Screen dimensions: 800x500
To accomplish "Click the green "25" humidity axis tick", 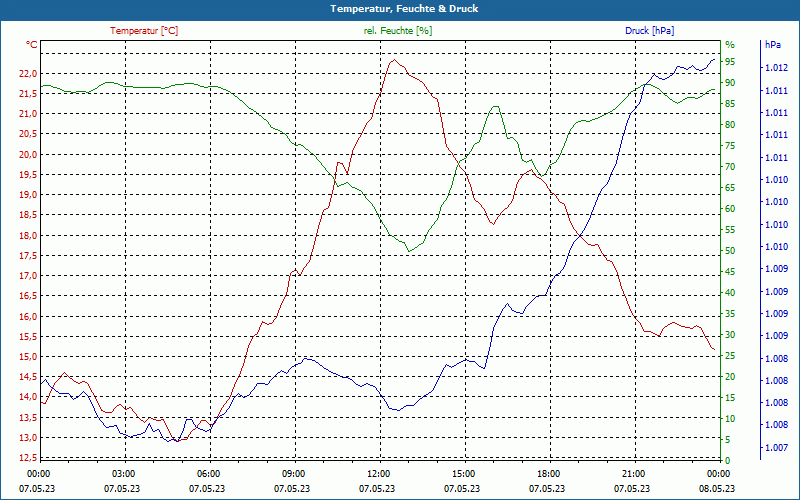I will [x=730, y=356].
